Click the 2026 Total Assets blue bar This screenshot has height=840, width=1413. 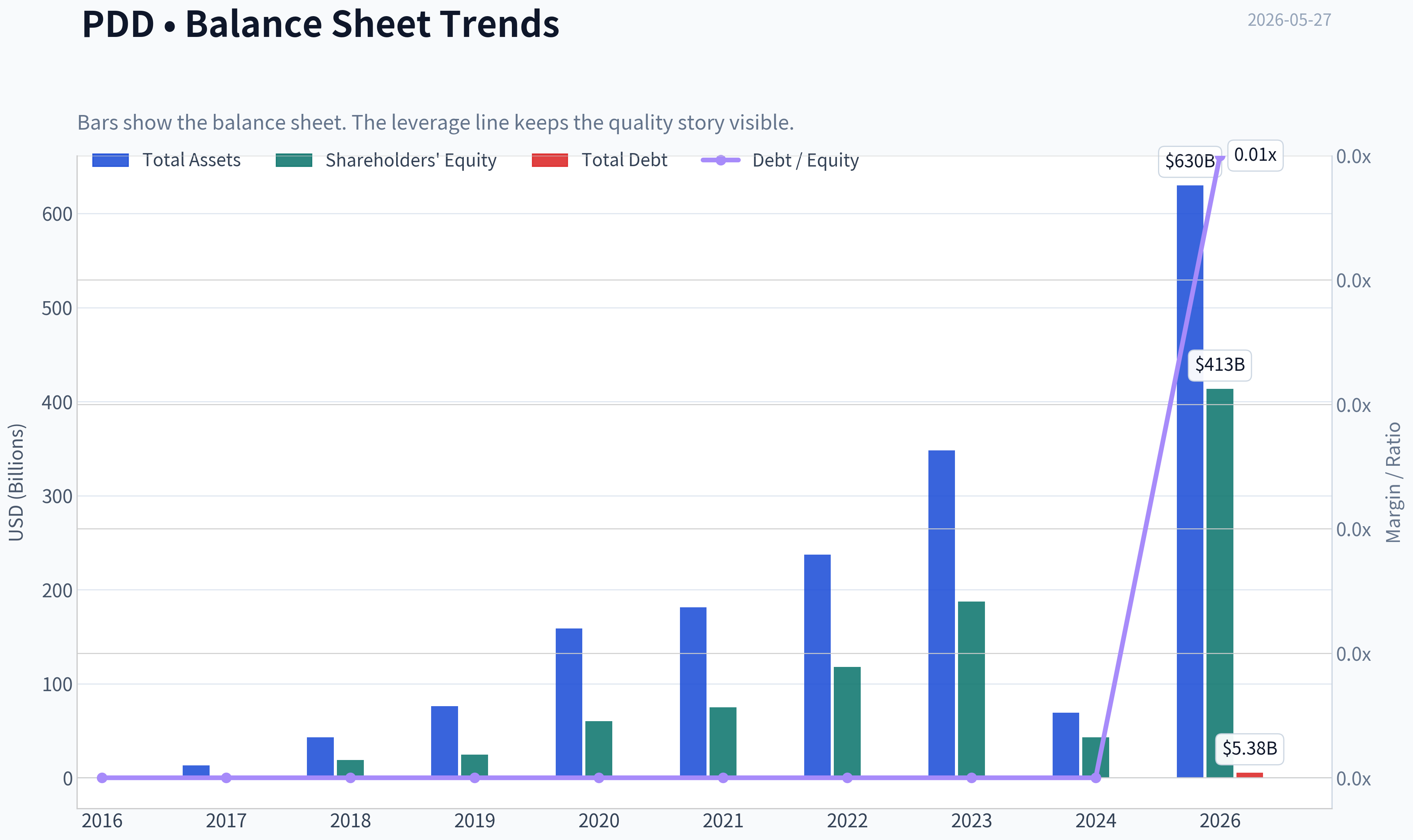pyautogui.click(x=1190, y=481)
